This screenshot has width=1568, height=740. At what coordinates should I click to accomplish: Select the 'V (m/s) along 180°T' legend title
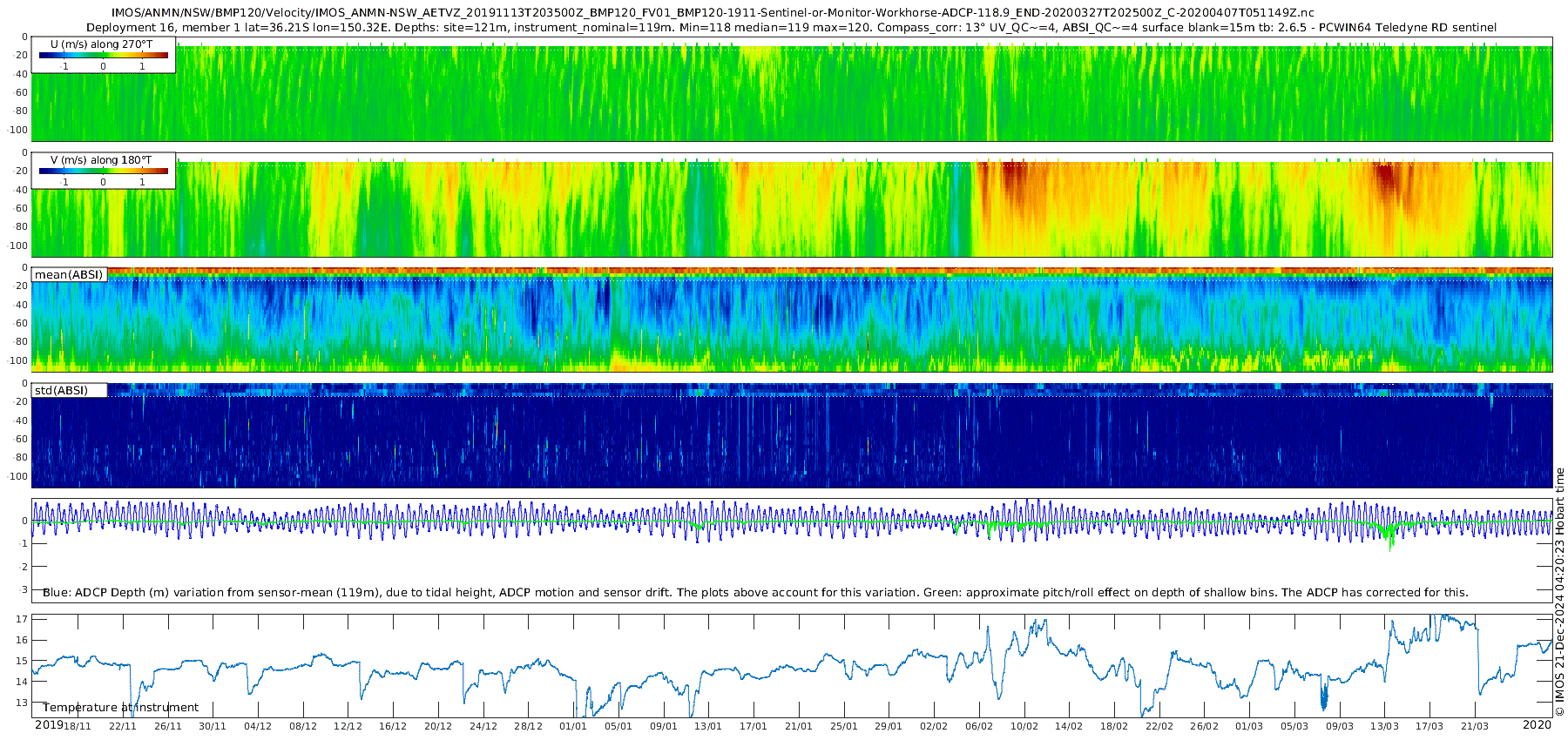coord(101,160)
